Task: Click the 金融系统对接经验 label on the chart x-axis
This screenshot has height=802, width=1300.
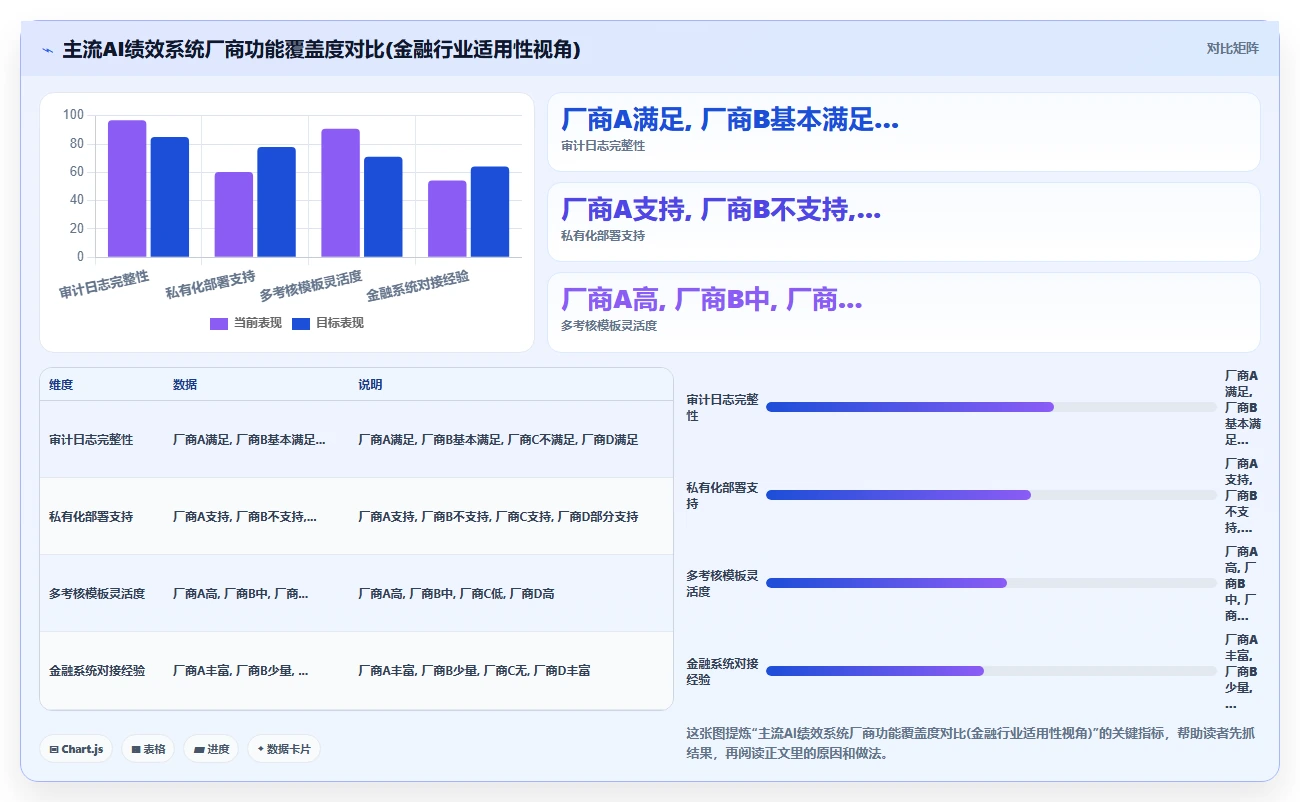Action: (418, 285)
